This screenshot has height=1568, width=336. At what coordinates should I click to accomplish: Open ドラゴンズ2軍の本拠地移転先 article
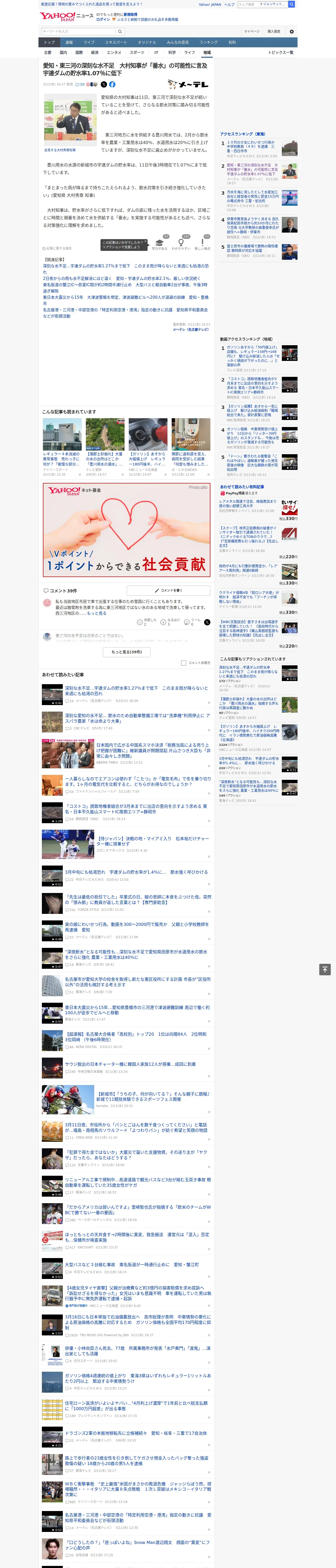136,1433
